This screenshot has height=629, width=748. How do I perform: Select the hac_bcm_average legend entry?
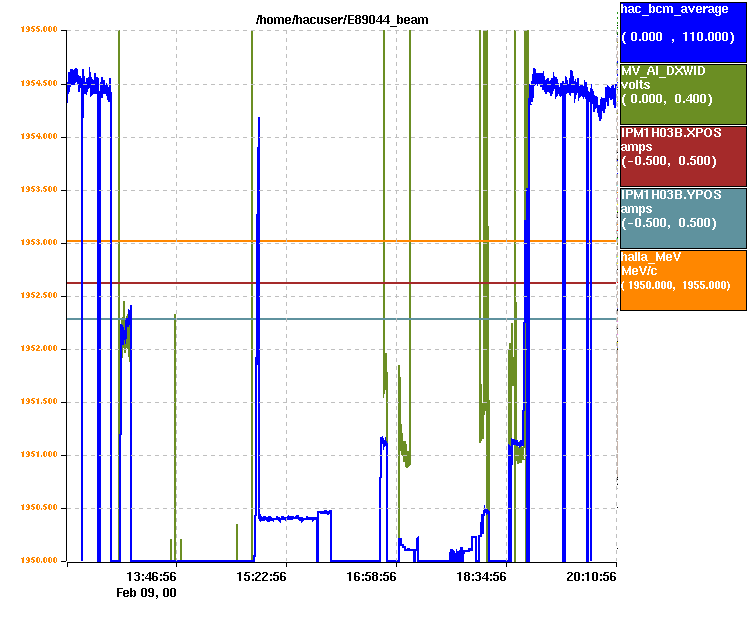(682, 31)
